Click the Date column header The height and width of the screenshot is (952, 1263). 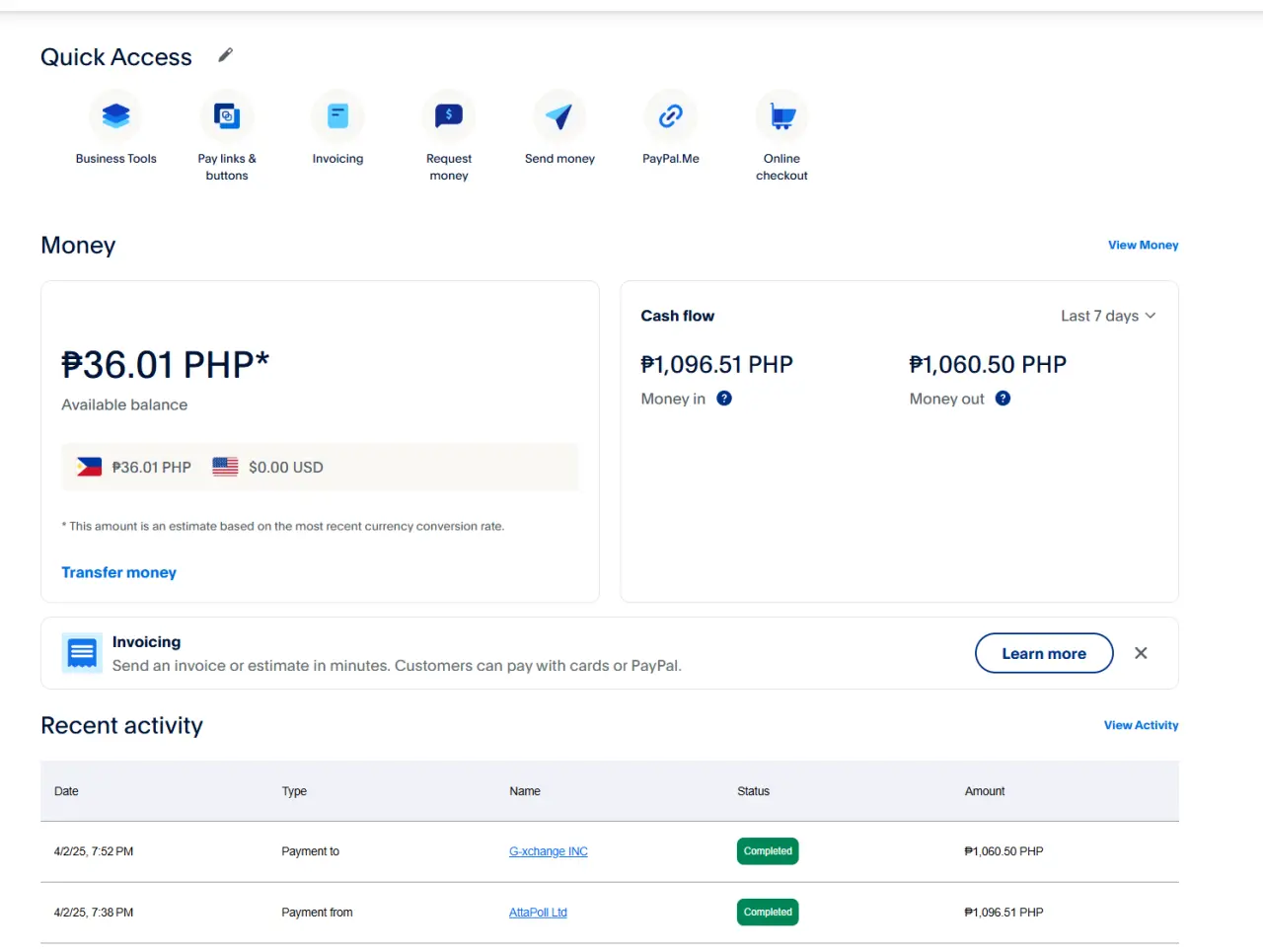[66, 791]
